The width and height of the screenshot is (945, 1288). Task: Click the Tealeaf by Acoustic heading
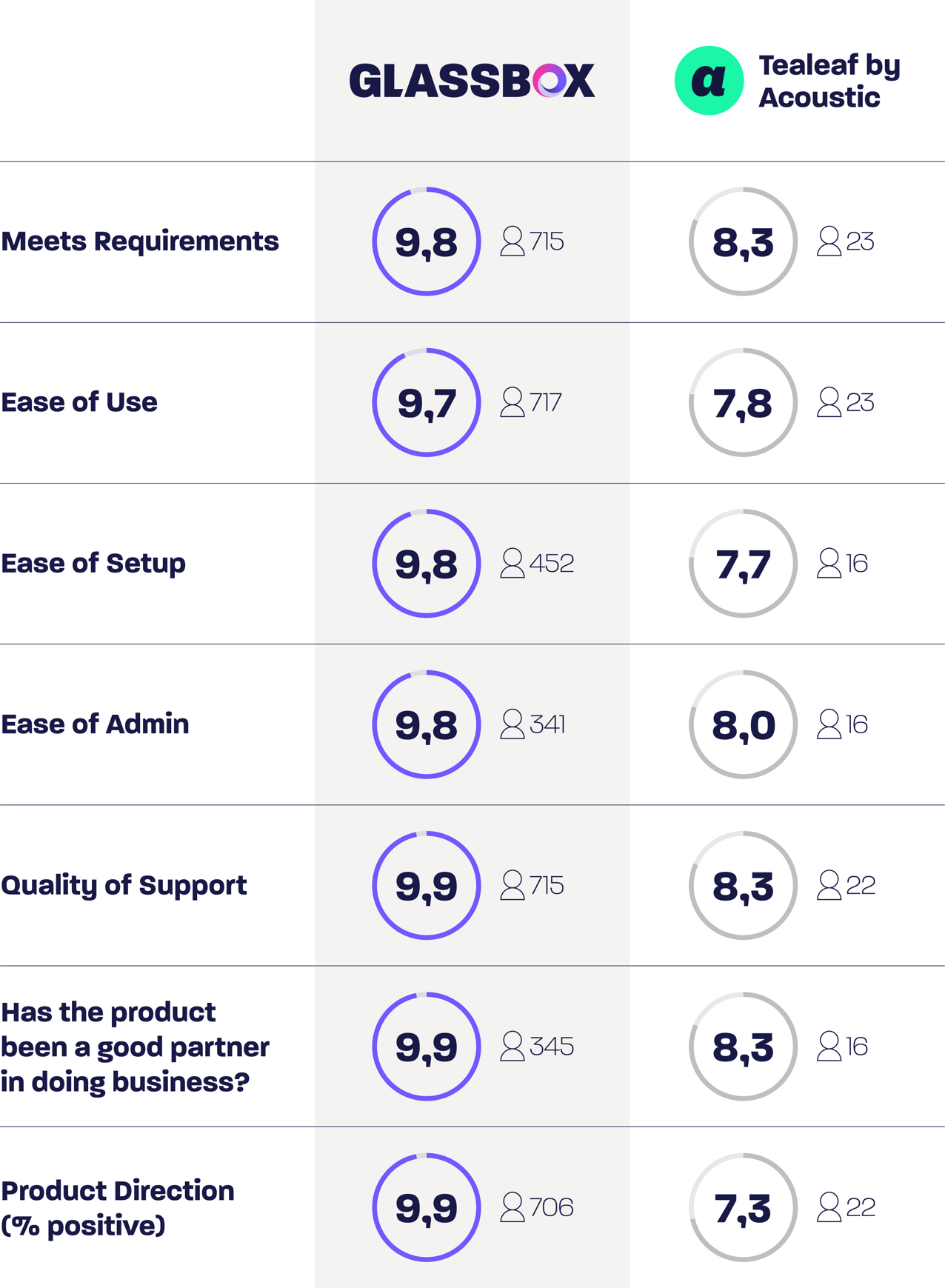pos(829,81)
